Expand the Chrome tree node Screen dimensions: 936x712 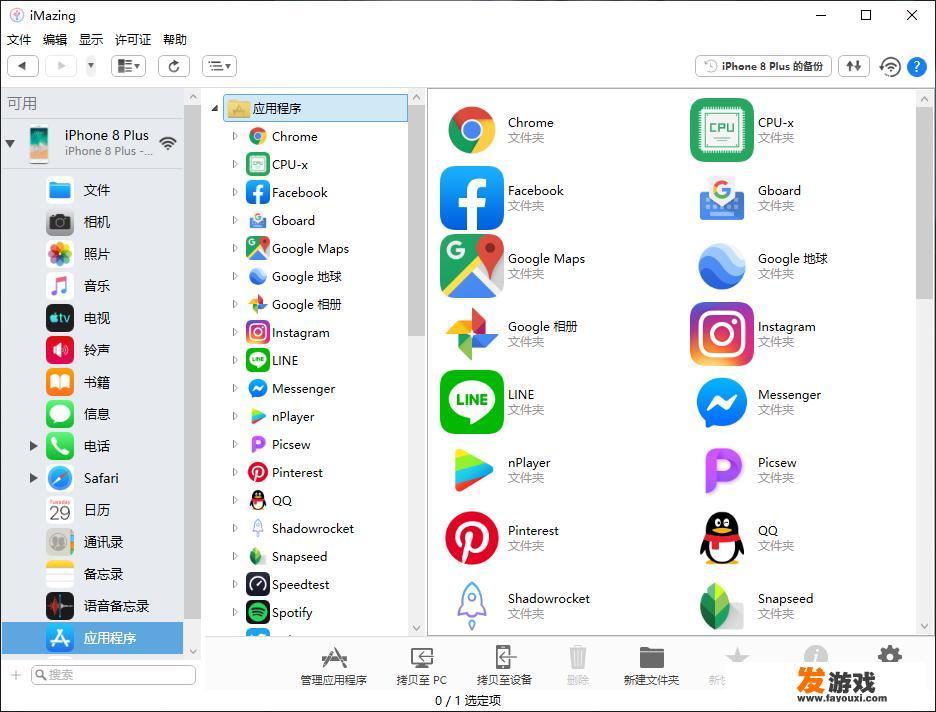coord(235,136)
